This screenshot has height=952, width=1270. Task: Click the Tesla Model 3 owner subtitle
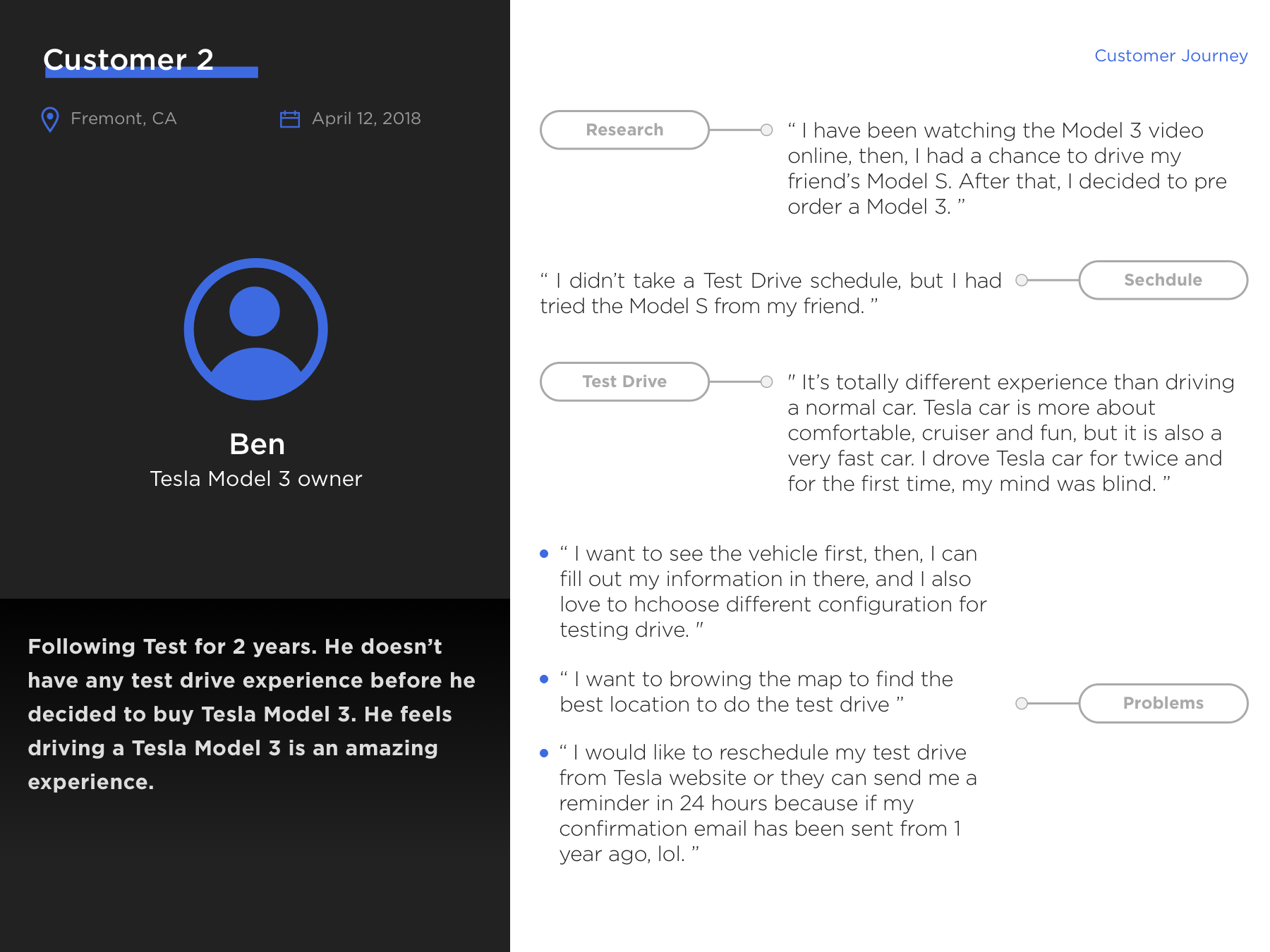(256, 479)
